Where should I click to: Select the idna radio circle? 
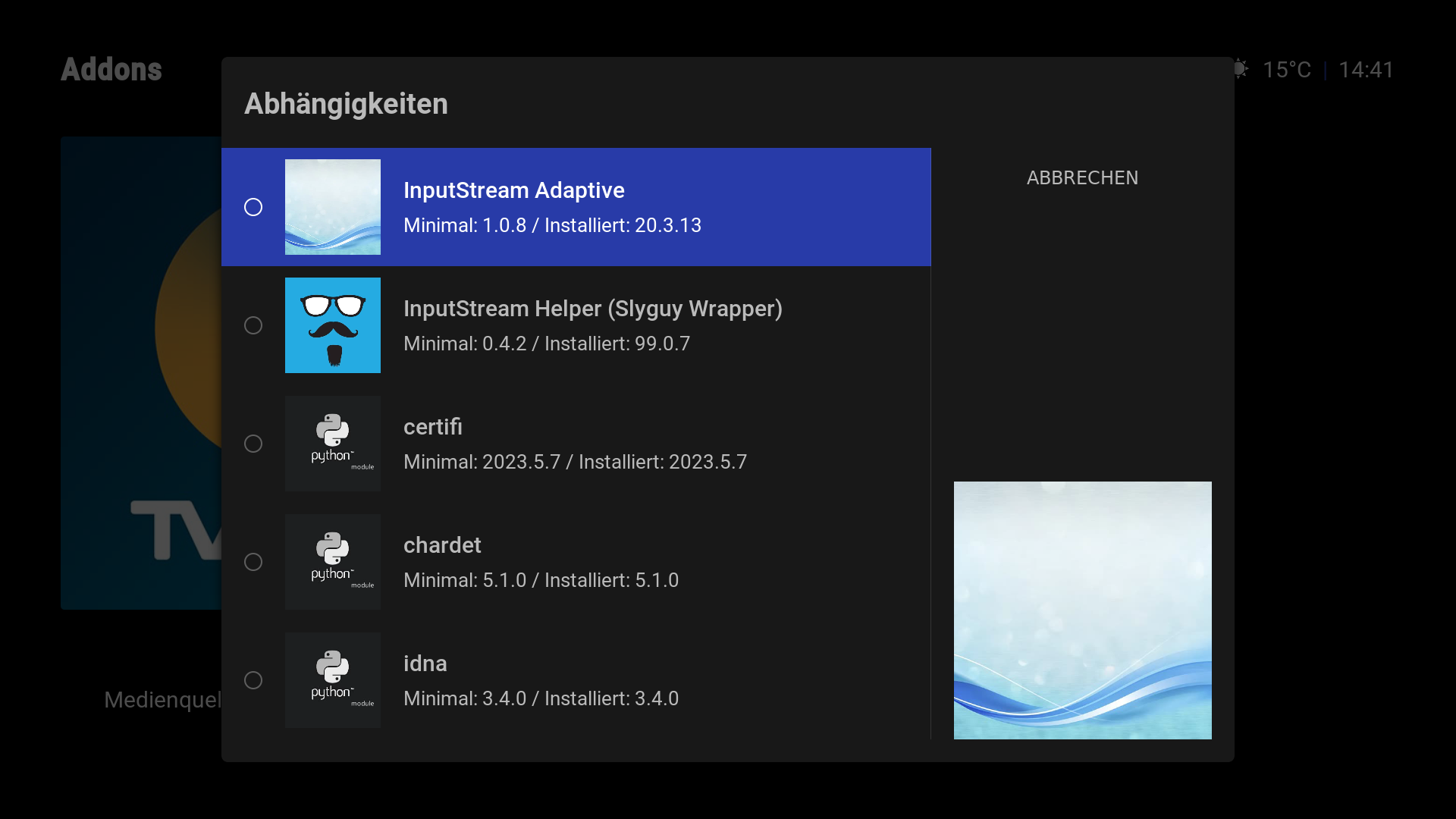pyautogui.click(x=253, y=680)
